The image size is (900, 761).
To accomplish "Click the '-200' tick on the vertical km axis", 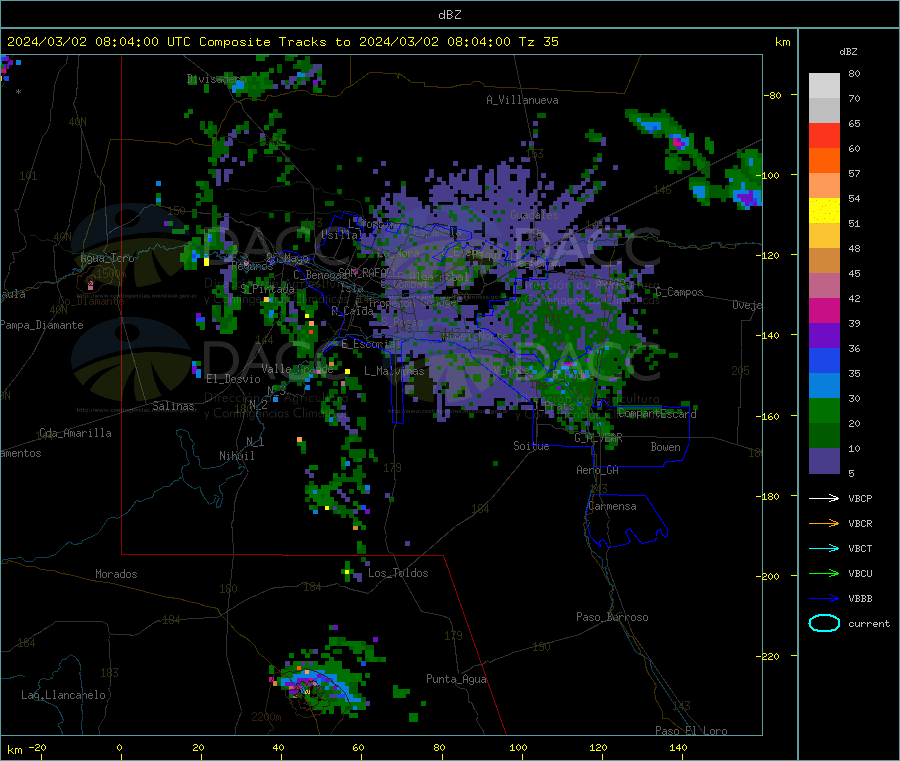I will (x=770, y=576).
